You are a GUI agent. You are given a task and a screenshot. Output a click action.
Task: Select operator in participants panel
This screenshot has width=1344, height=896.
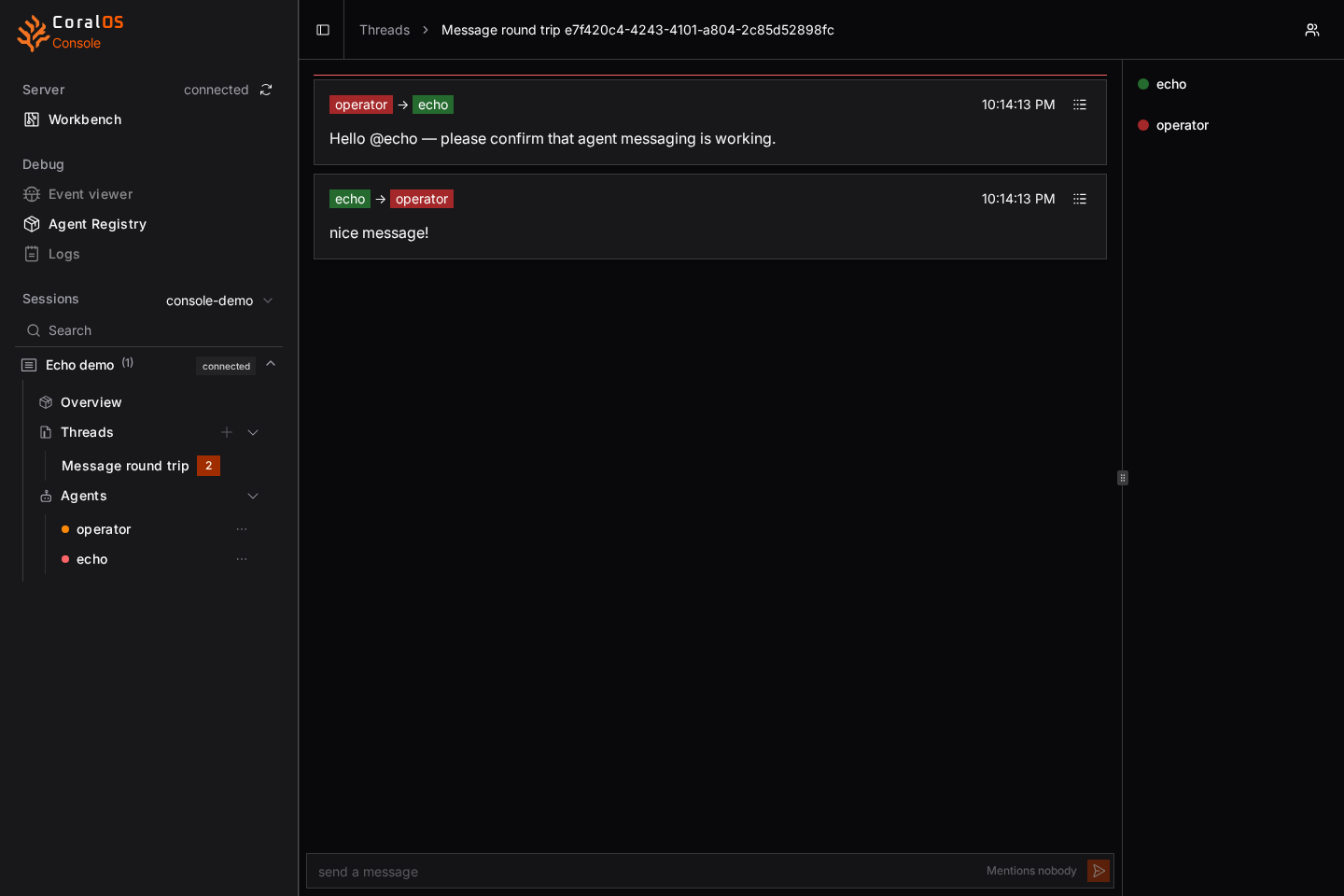coord(1173,125)
